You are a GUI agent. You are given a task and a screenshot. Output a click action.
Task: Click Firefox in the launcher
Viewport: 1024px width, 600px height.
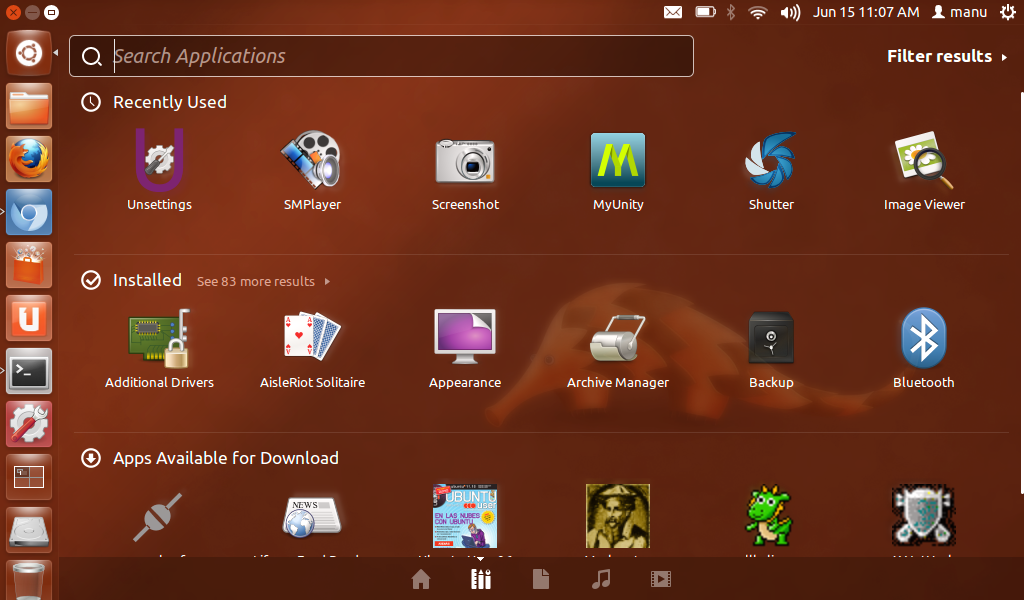(29, 159)
